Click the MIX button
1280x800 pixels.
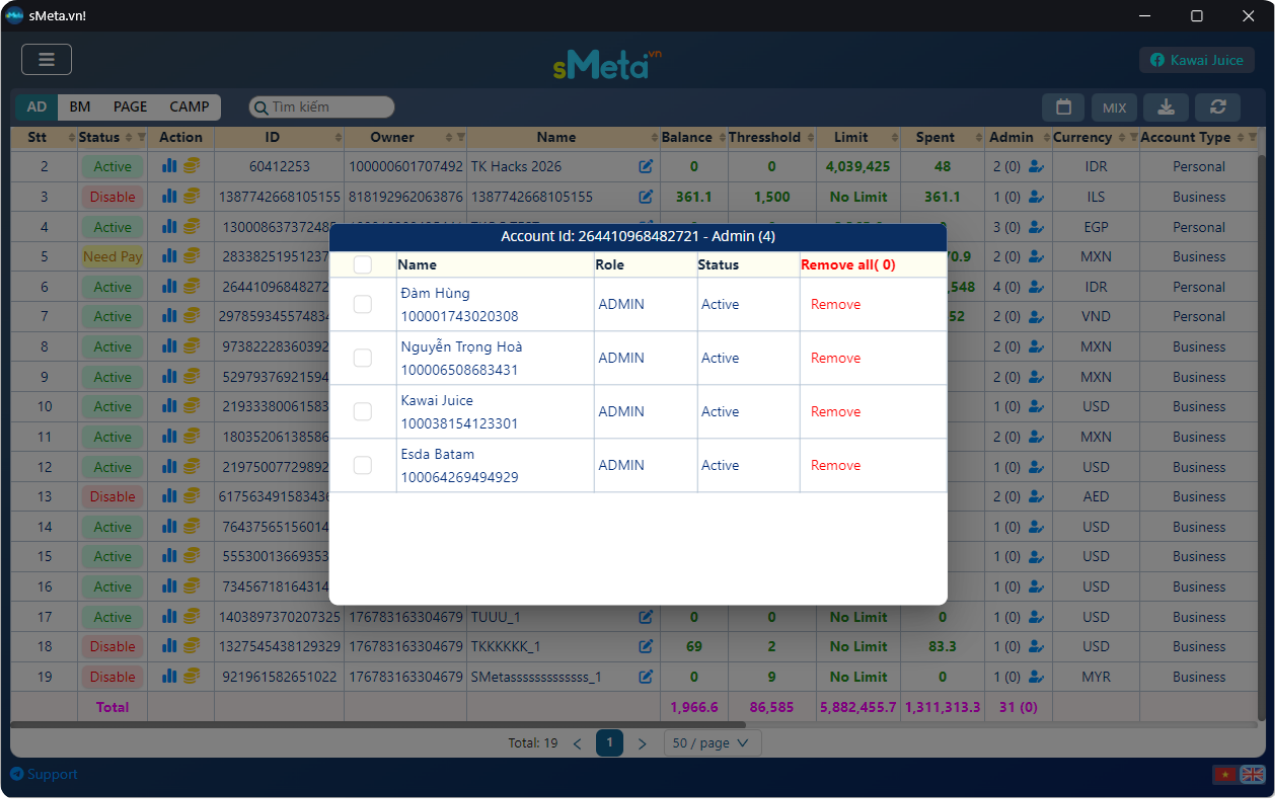[1114, 108]
